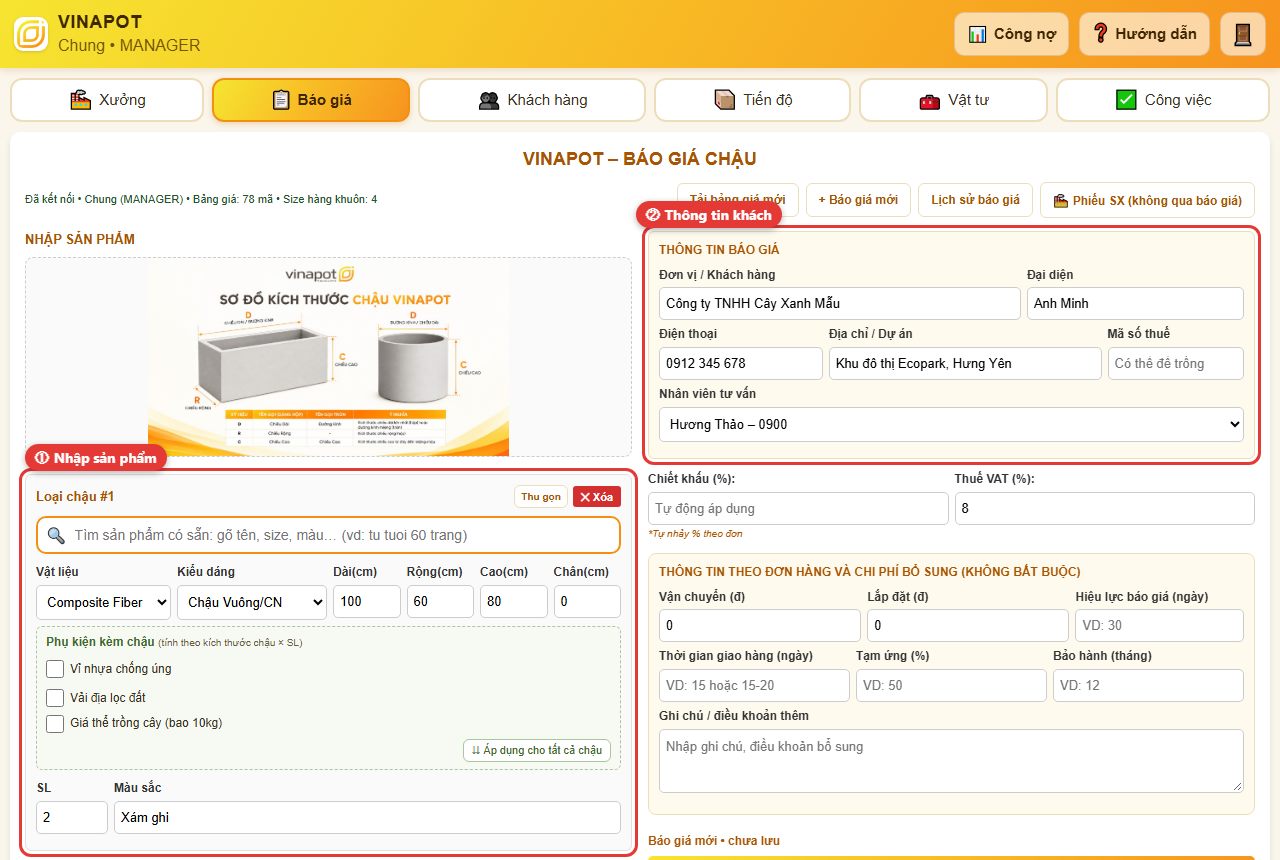Click the people icon on Khách hàng tab
This screenshot has width=1280, height=860.
point(489,101)
